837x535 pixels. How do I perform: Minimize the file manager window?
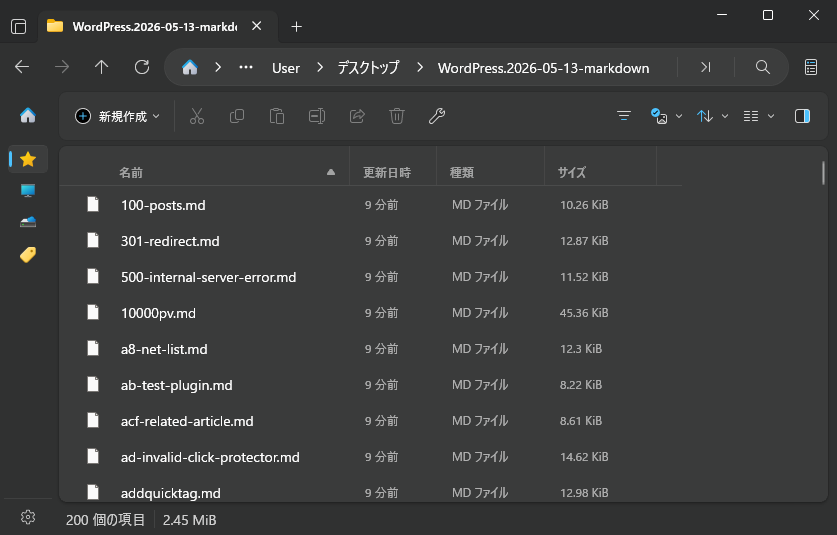722,15
